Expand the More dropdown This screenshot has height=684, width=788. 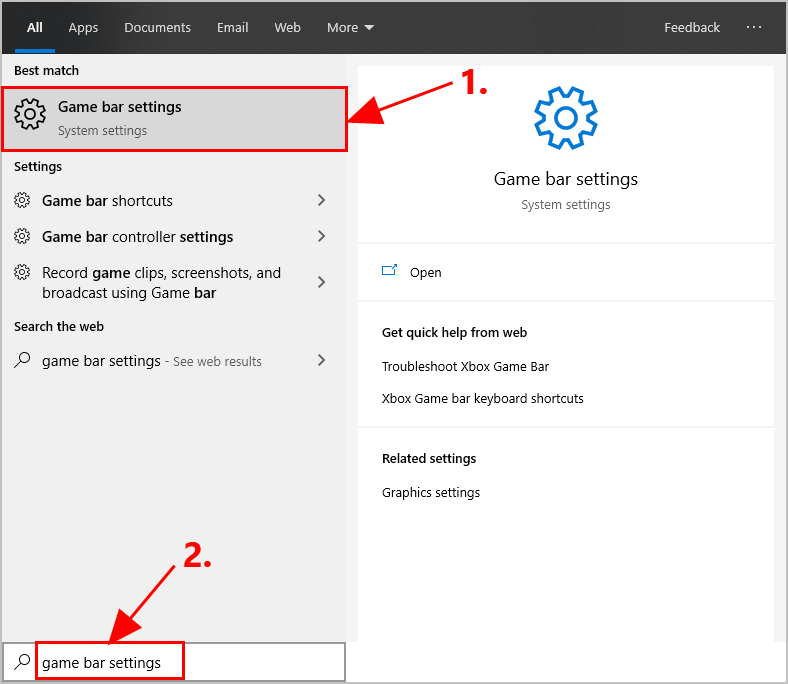click(350, 28)
